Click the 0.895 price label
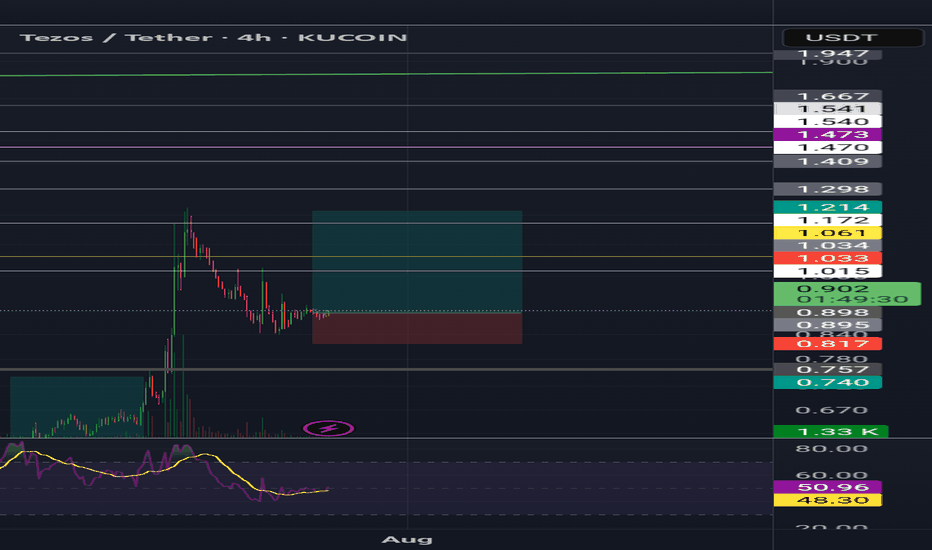This screenshot has width=932, height=550. click(827, 325)
